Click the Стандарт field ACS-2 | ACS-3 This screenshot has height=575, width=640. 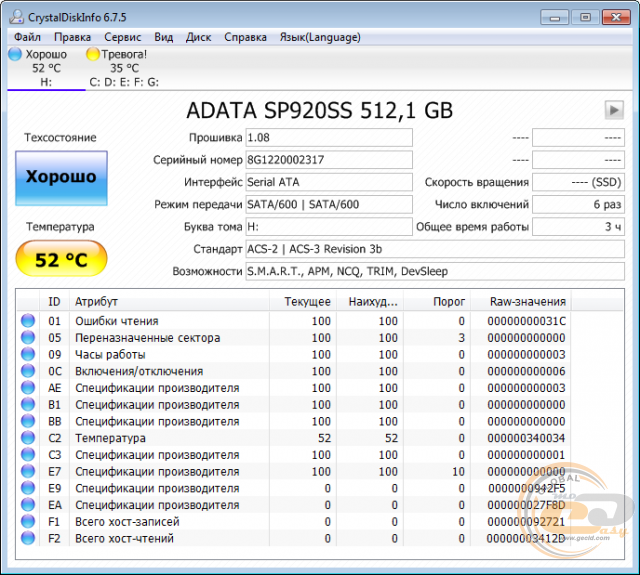point(435,249)
